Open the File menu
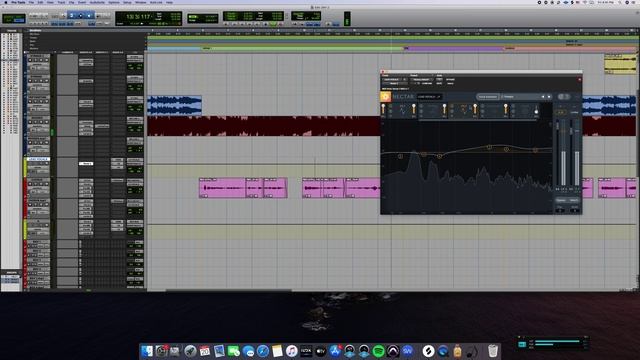Screen dimensions: 640x360 pos(31,2)
